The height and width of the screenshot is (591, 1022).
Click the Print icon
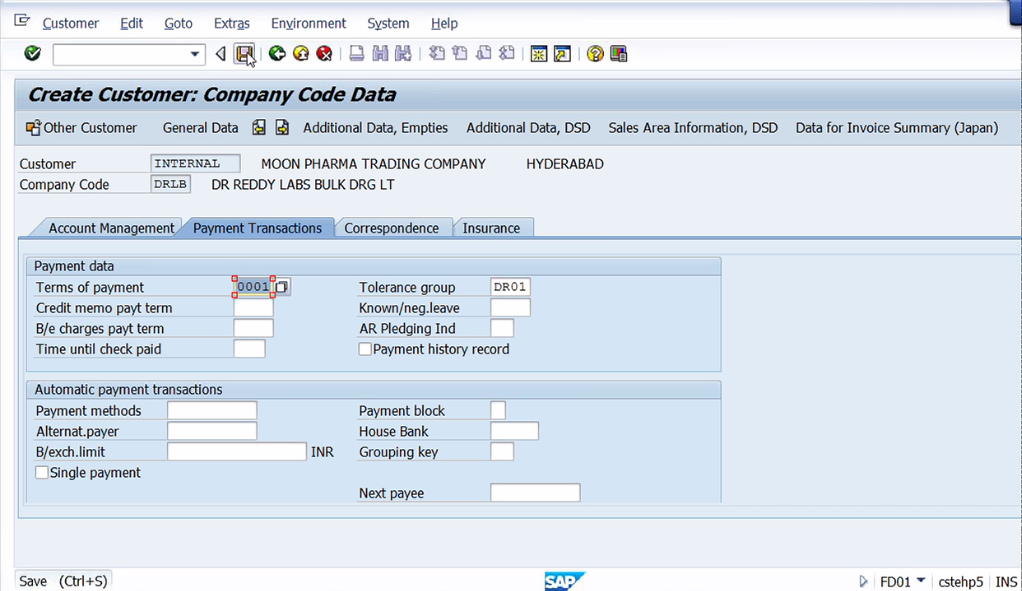356,53
